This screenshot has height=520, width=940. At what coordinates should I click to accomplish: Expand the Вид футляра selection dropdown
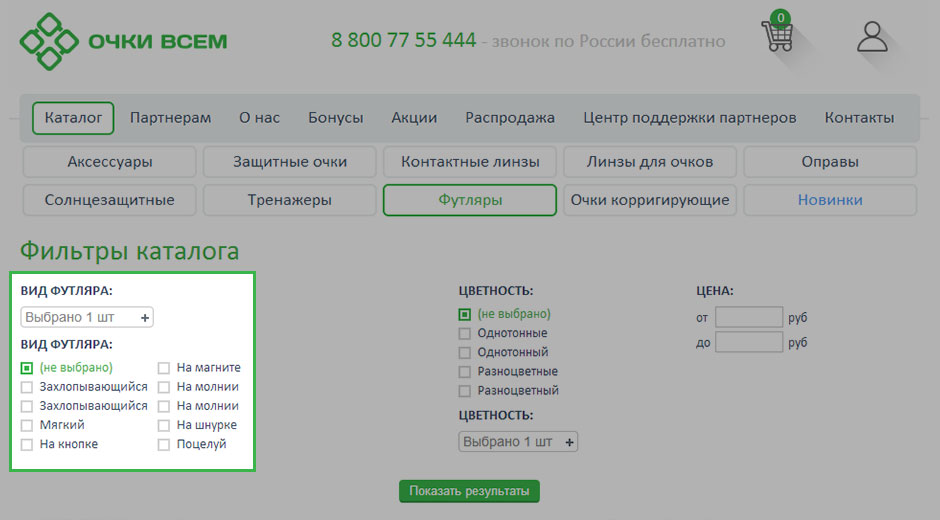coord(87,318)
